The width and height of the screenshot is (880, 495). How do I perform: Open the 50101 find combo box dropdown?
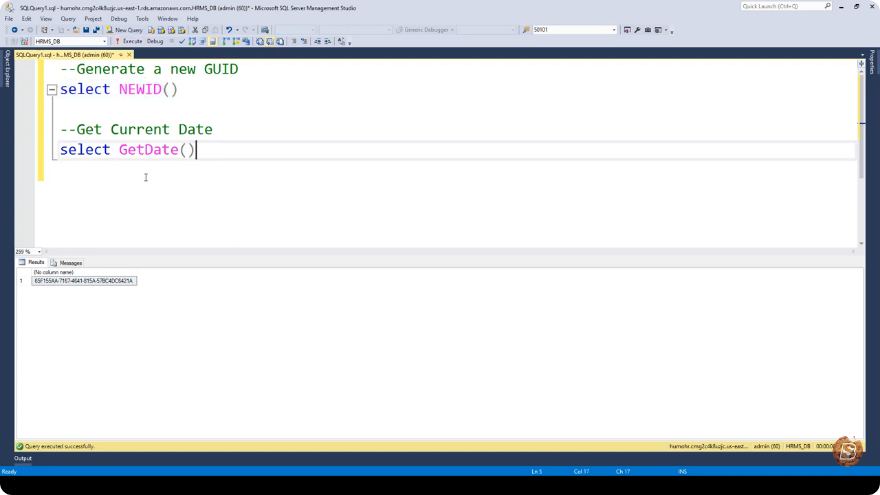pyautogui.click(x=613, y=30)
